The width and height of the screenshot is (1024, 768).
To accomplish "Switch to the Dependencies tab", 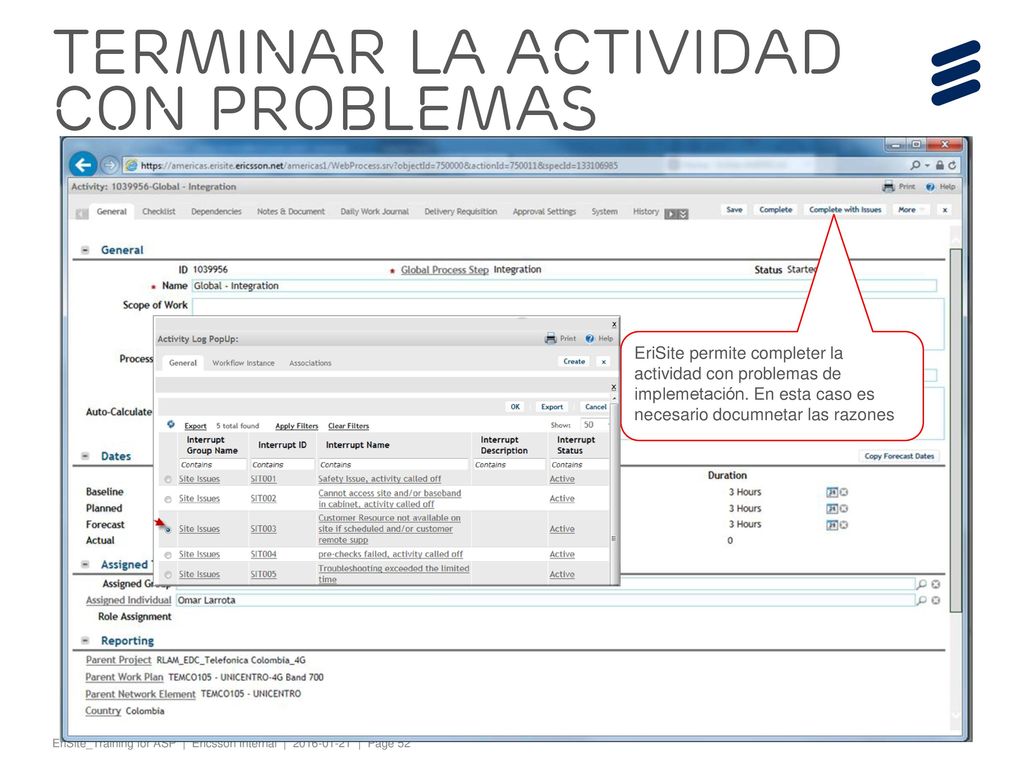I will pos(216,212).
